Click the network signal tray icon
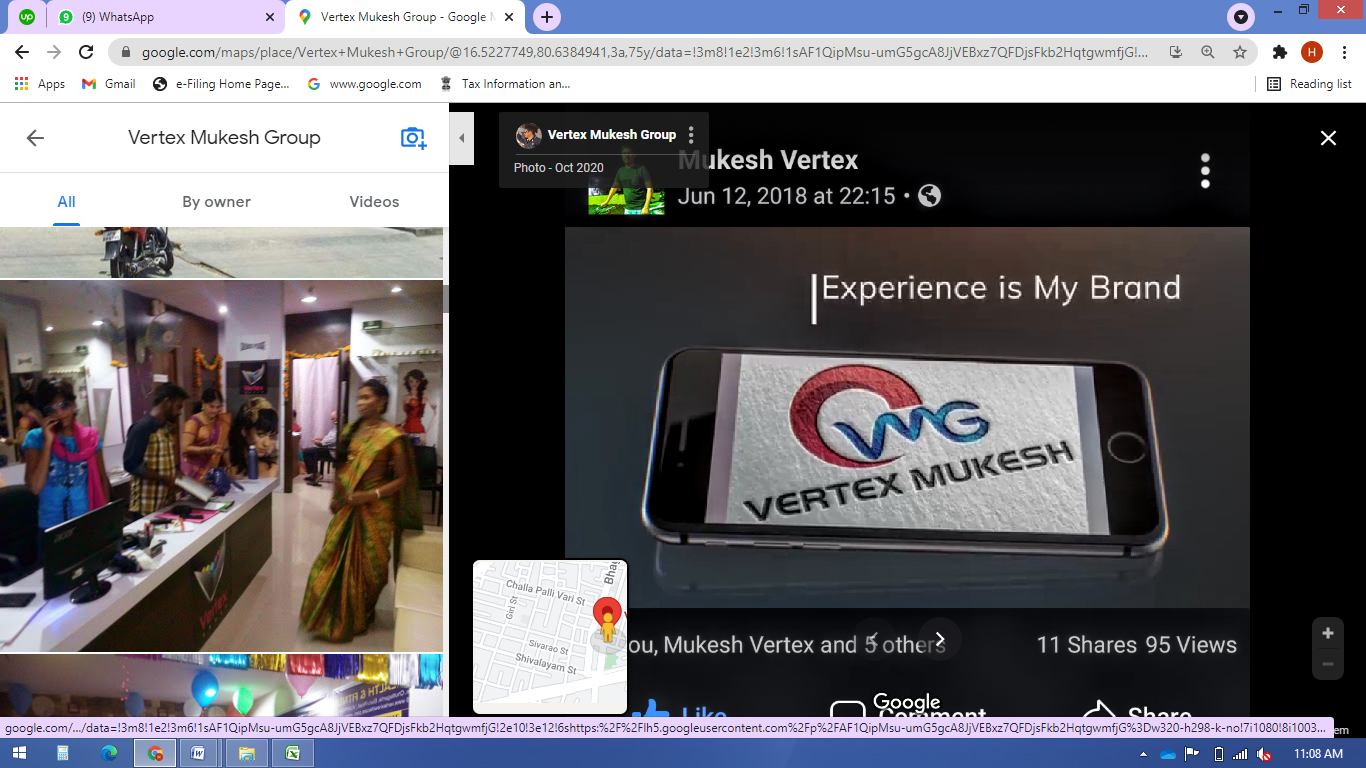Image resolution: width=1366 pixels, height=768 pixels. 1240,754
